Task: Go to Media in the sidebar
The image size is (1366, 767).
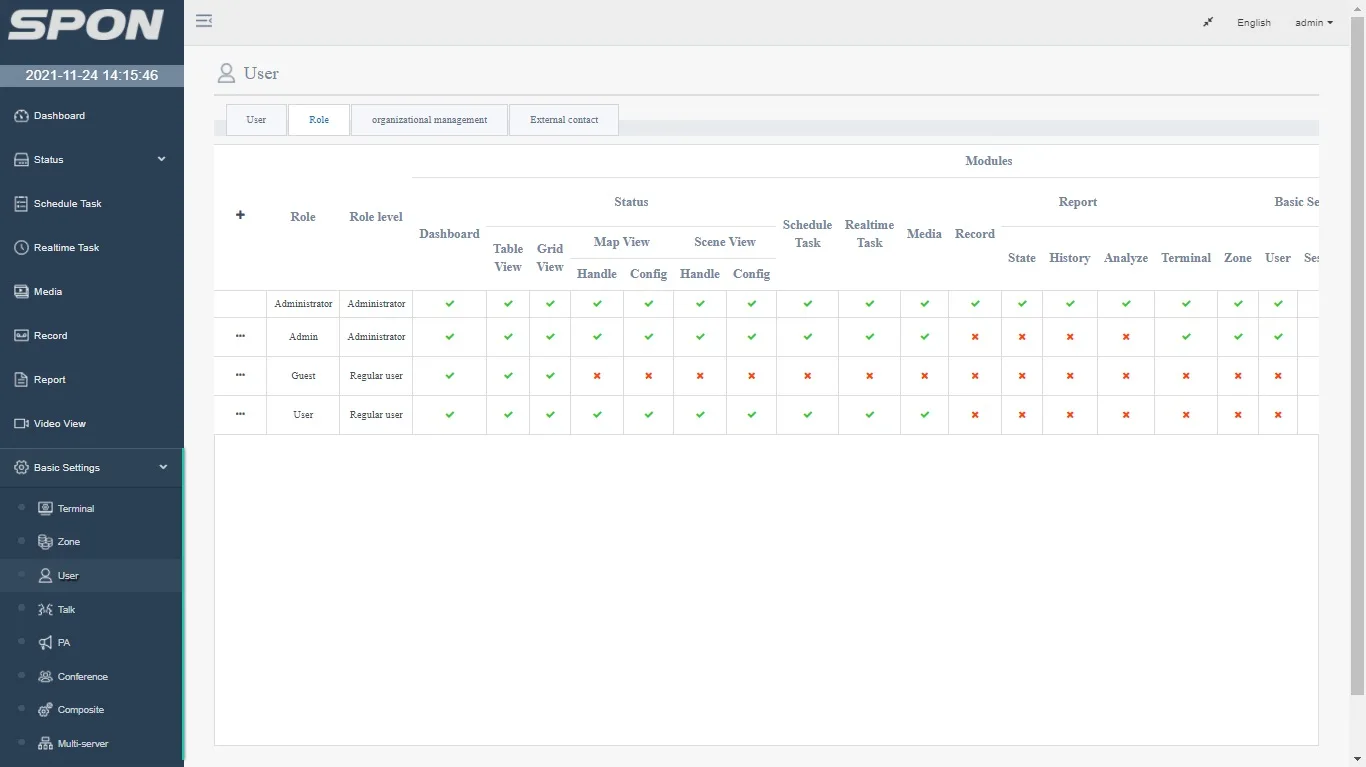Action: pyautogui.click(x=47, y=292)
